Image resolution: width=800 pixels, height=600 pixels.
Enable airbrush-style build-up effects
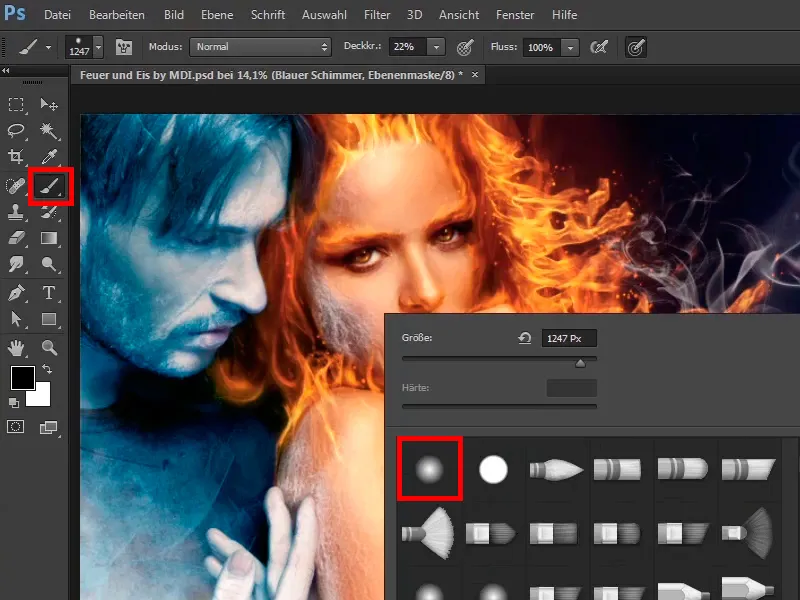pyautogui.click(x=599, y=47)
